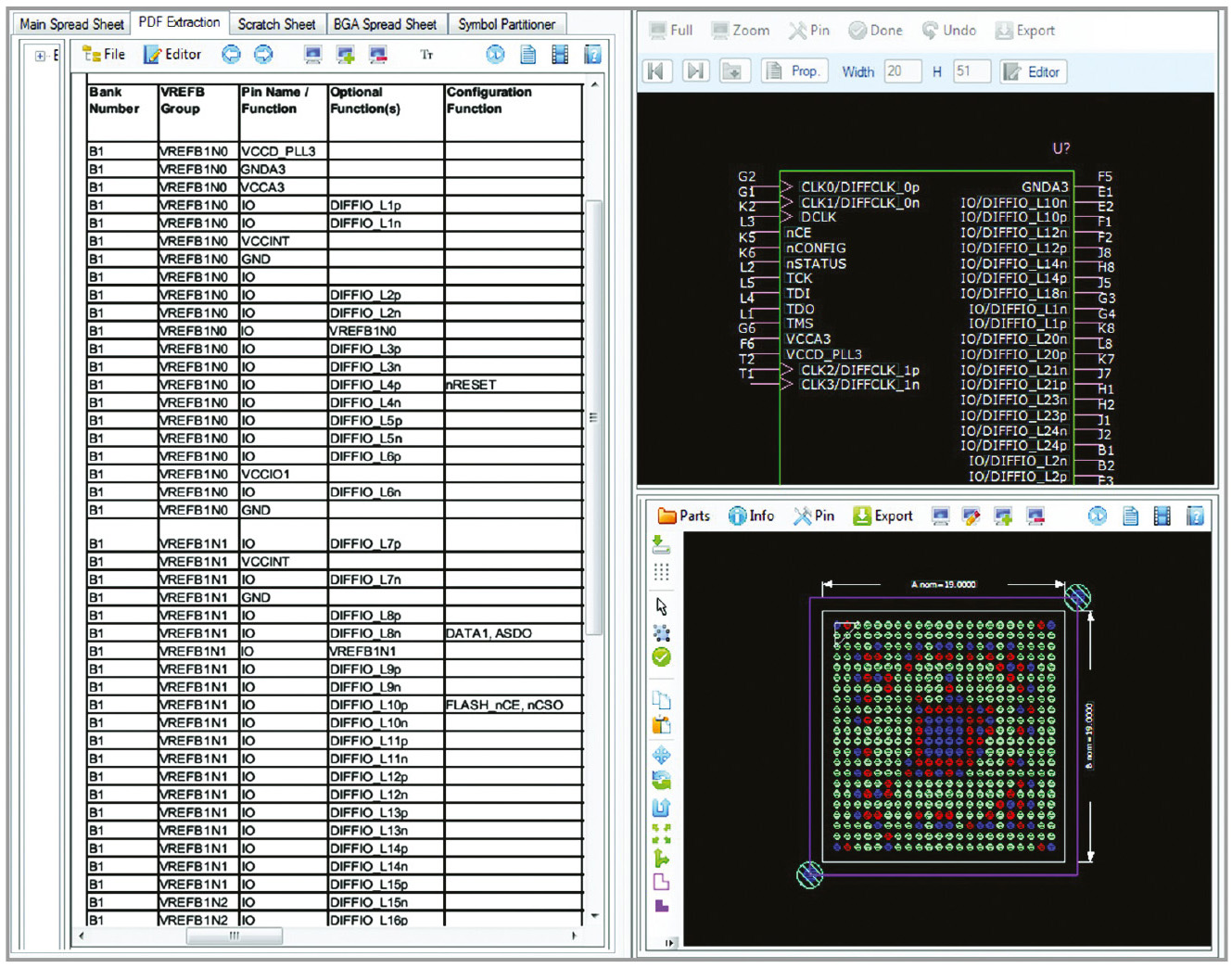Image resolution: width=1232 pixels, height=968 pixels.
Task: Click Pin in the BGA footprint toolbar
Action: pos(814,516)
